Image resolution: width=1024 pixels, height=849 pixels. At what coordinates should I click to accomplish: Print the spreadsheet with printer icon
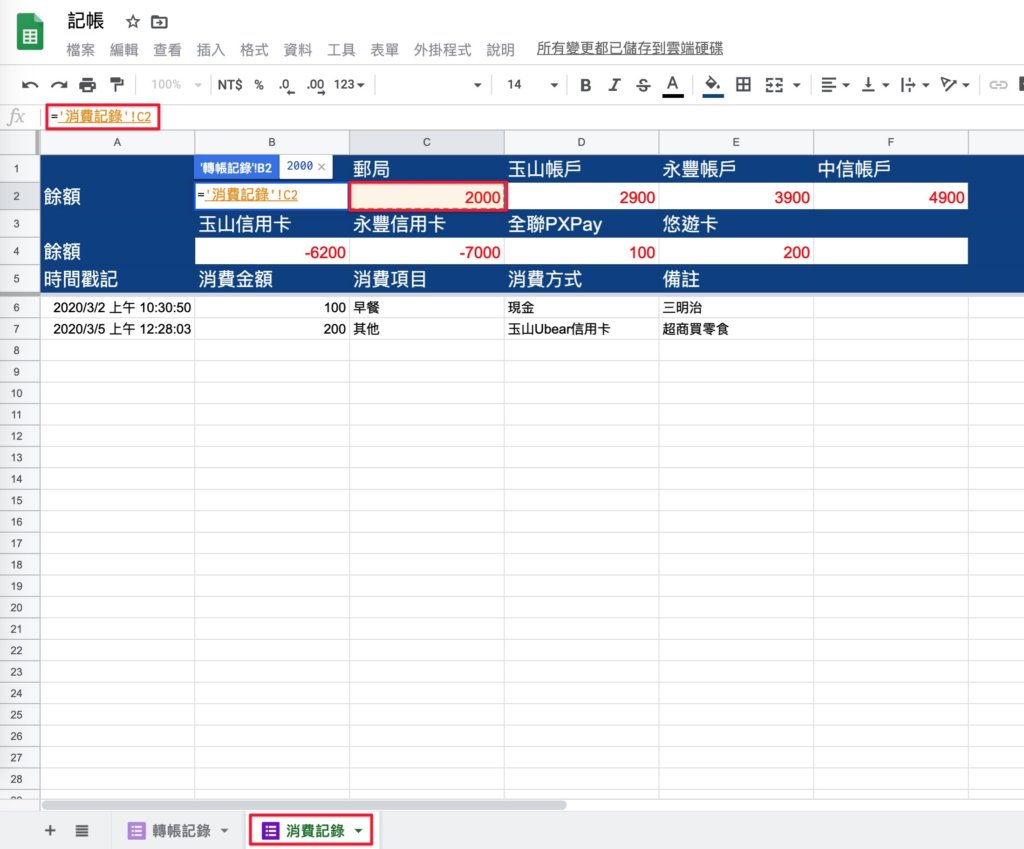88,85
